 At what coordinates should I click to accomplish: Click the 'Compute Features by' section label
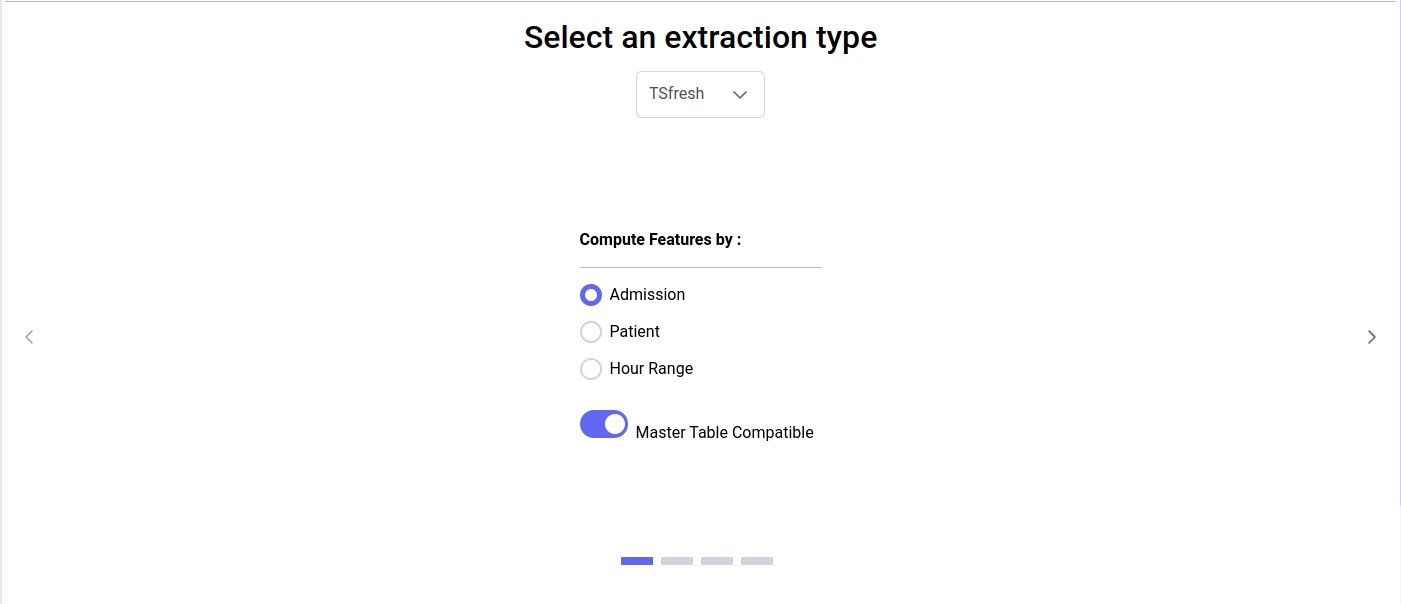click(660, 240)
